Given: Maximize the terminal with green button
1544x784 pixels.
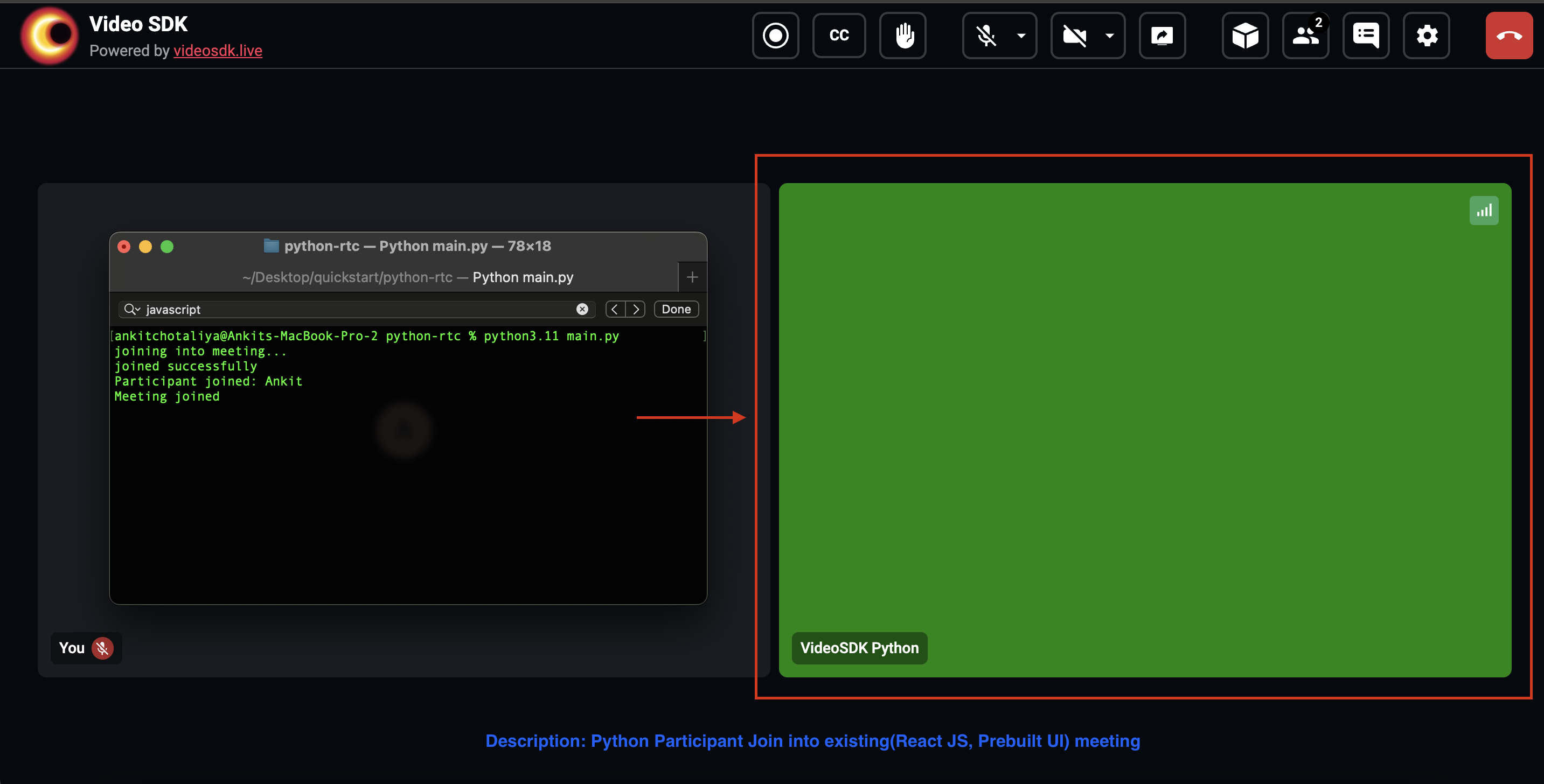Looking at the screenshot, I should 167,247.
